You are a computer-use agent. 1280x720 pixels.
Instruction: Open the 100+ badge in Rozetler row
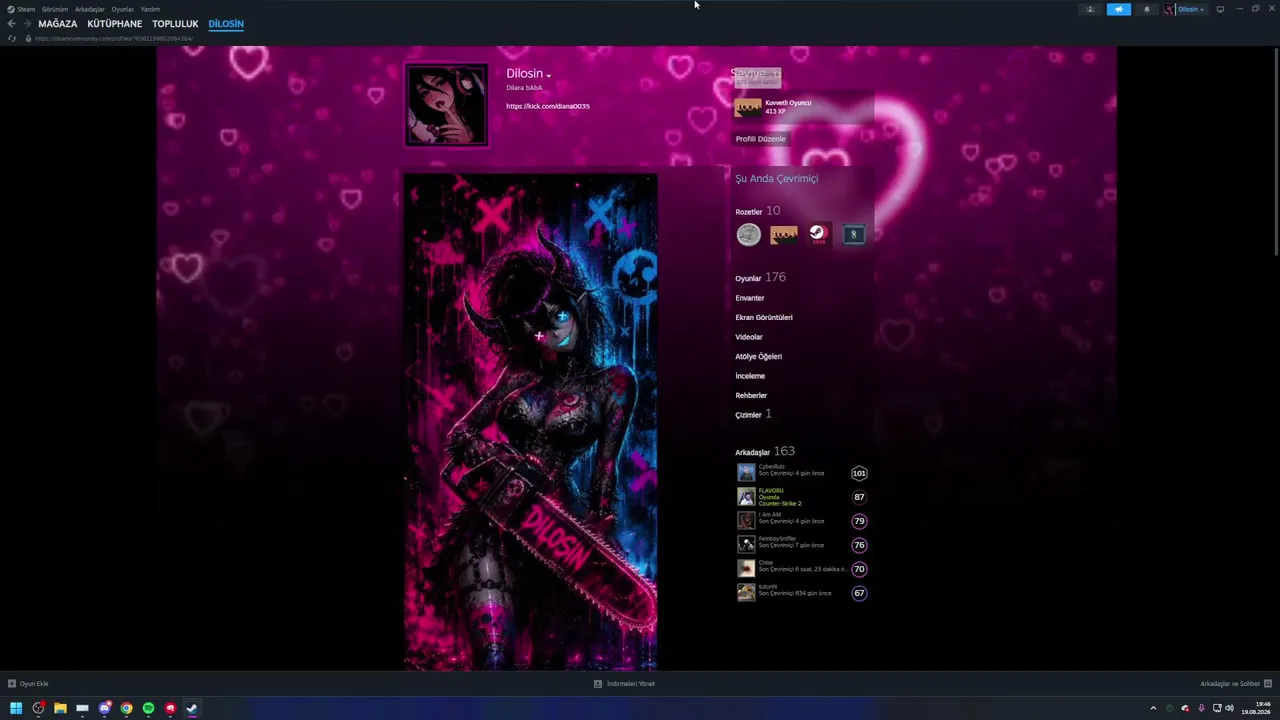783,234
